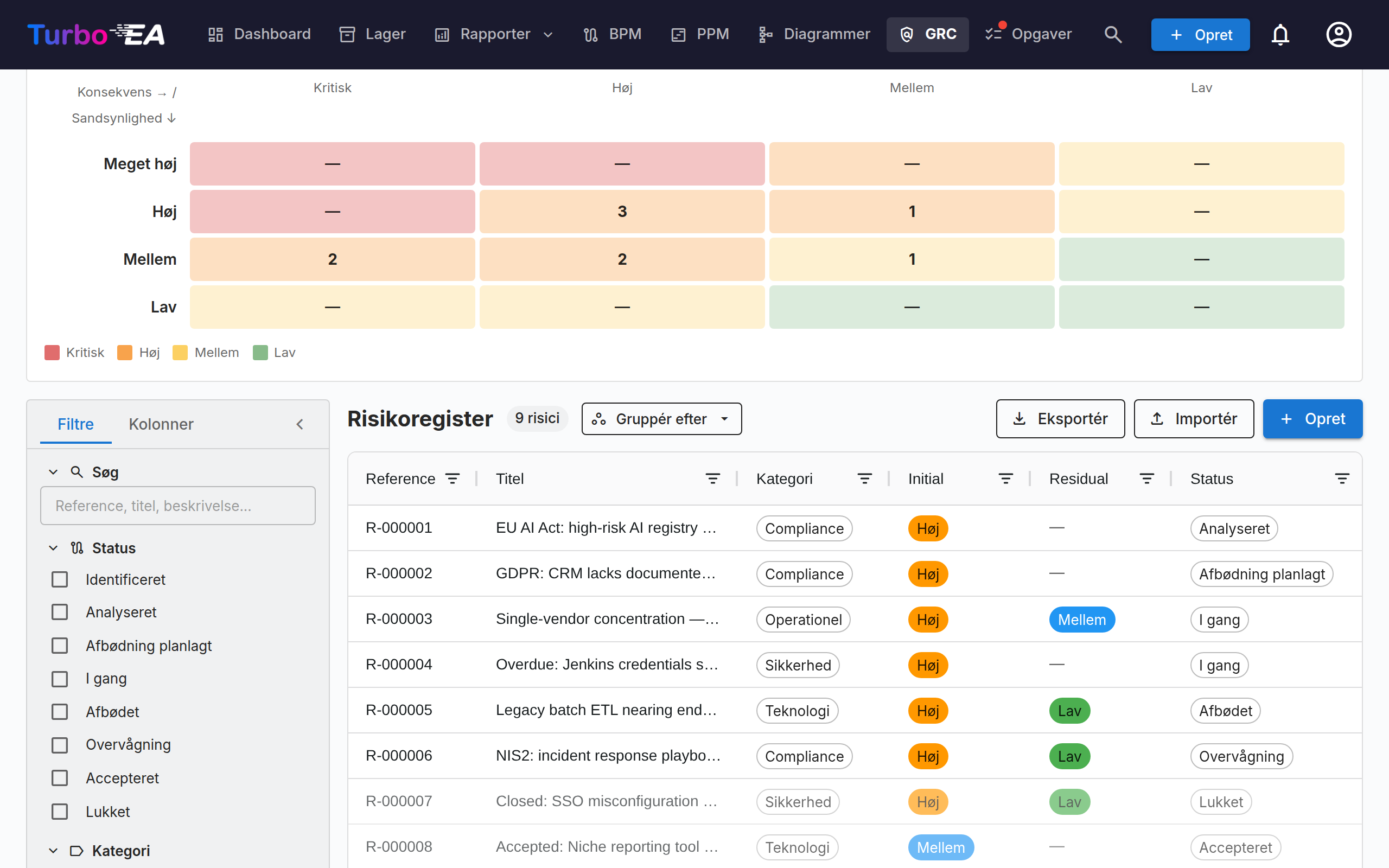Open the Kategori column filter icon

tap(864, 479)
